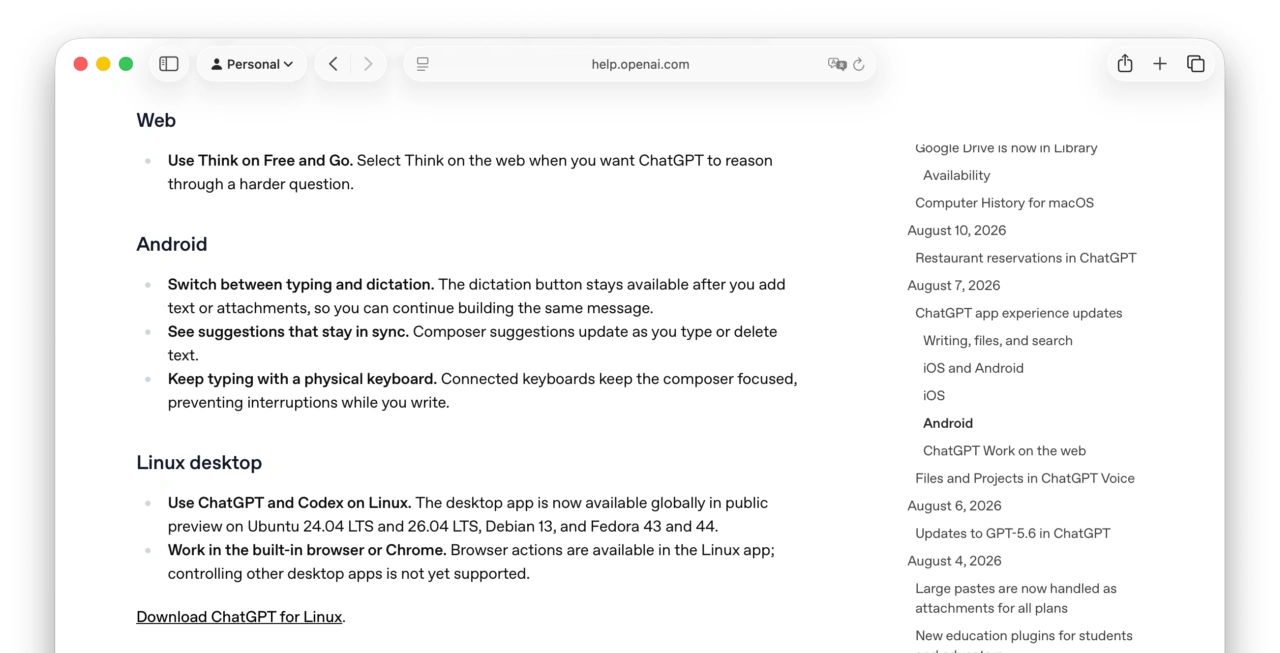Reload the page with refresh icon
The width and height of the screenshot is (1280, 653).
(x=859, y=64)
